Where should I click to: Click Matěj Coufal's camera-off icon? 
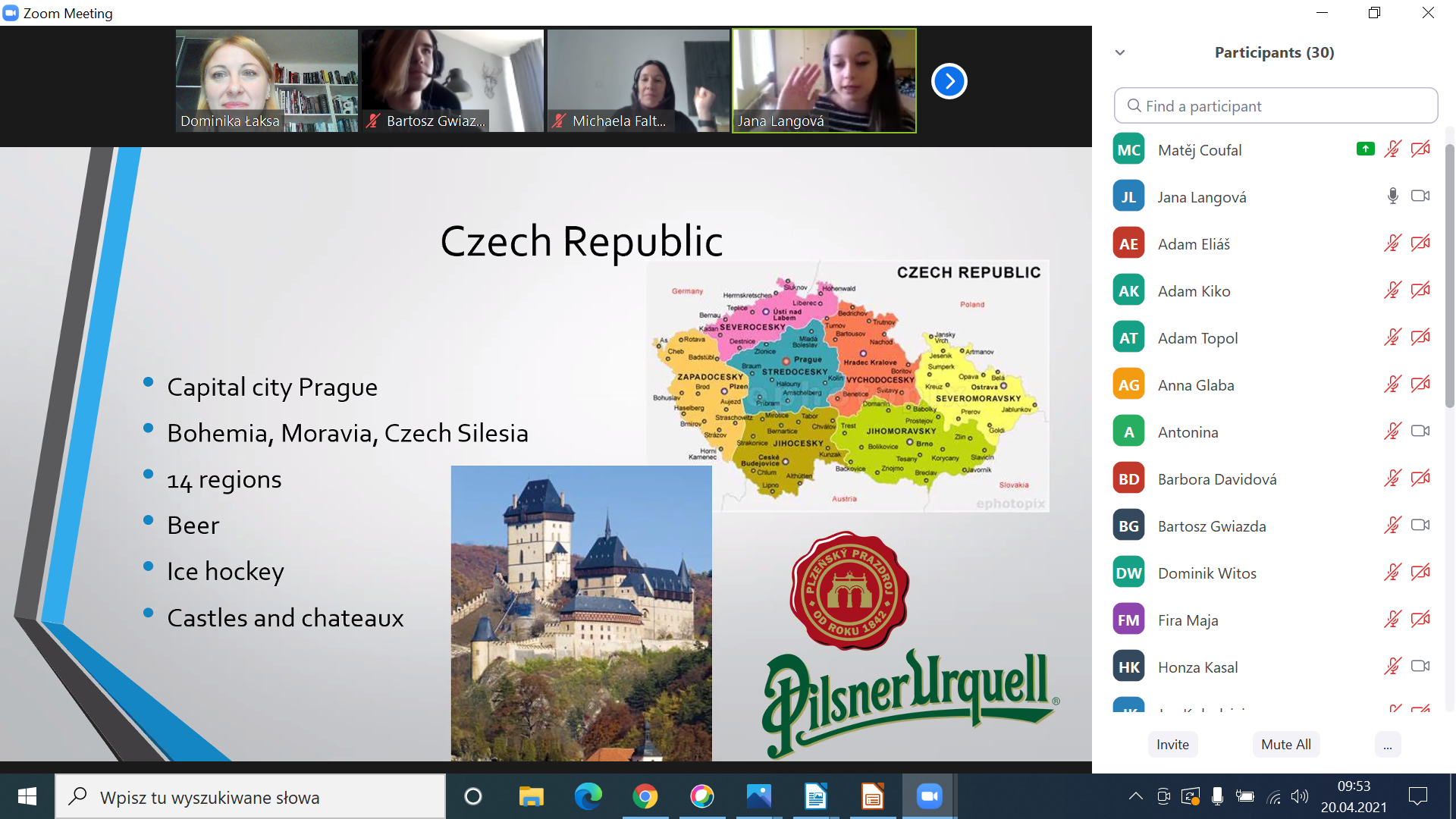tap(1420, 149)
